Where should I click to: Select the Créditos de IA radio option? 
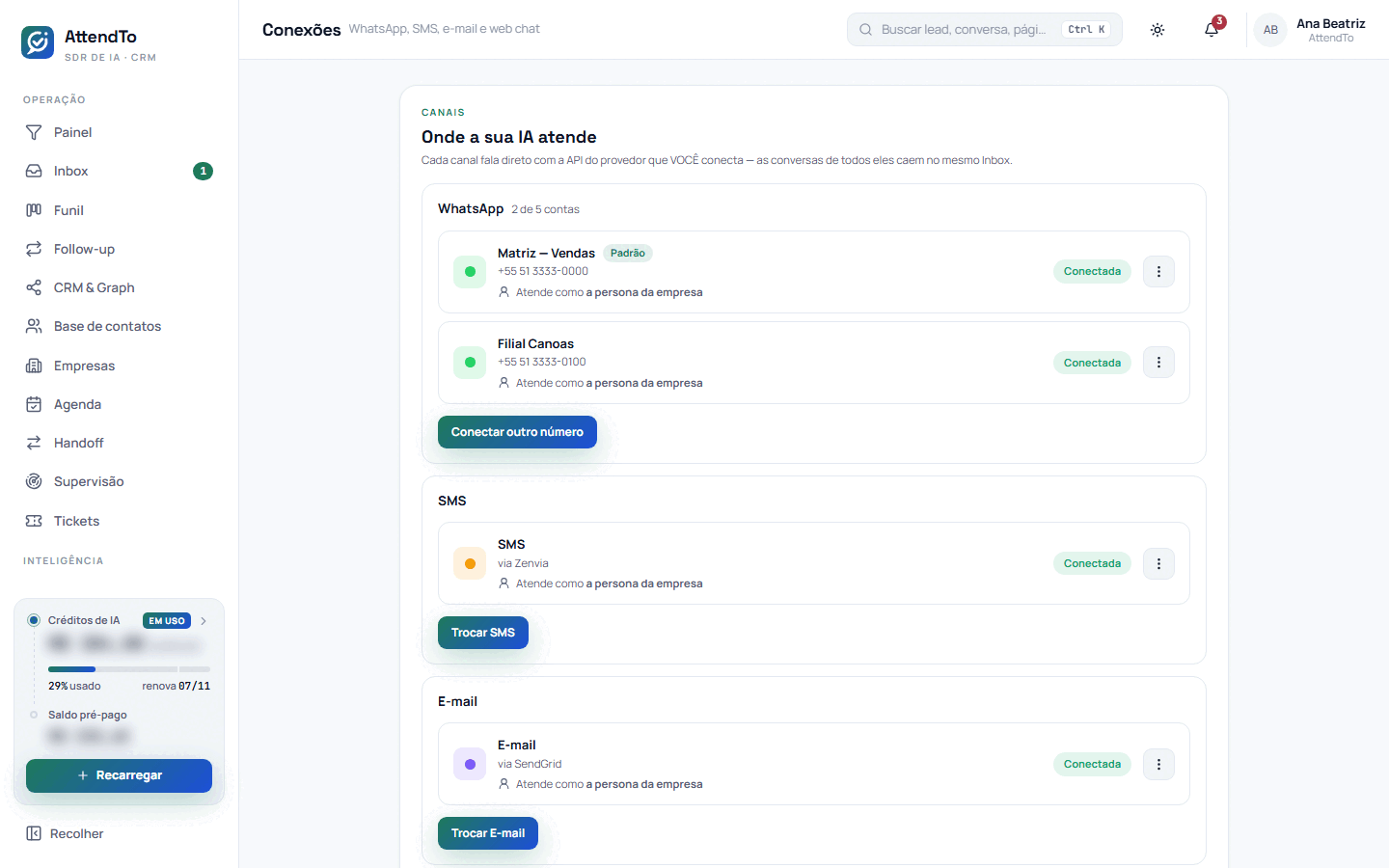tap(34, 620)
